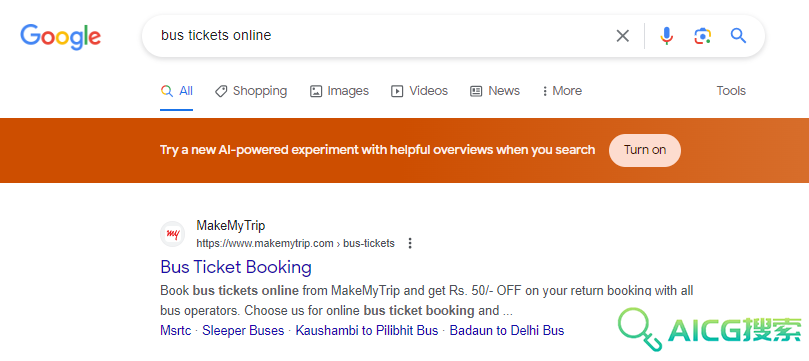
Task: Turn on the AI-powered experiment
Action: (644, 150)
